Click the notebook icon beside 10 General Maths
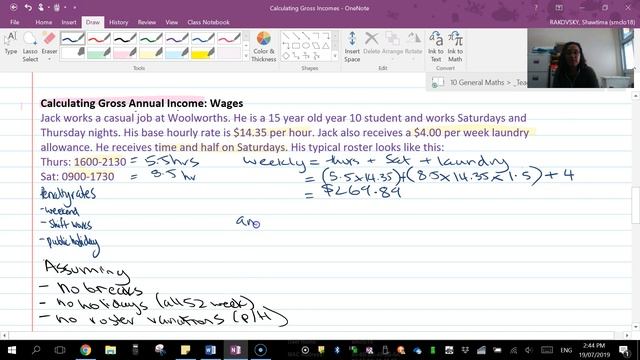 point(438,83)
